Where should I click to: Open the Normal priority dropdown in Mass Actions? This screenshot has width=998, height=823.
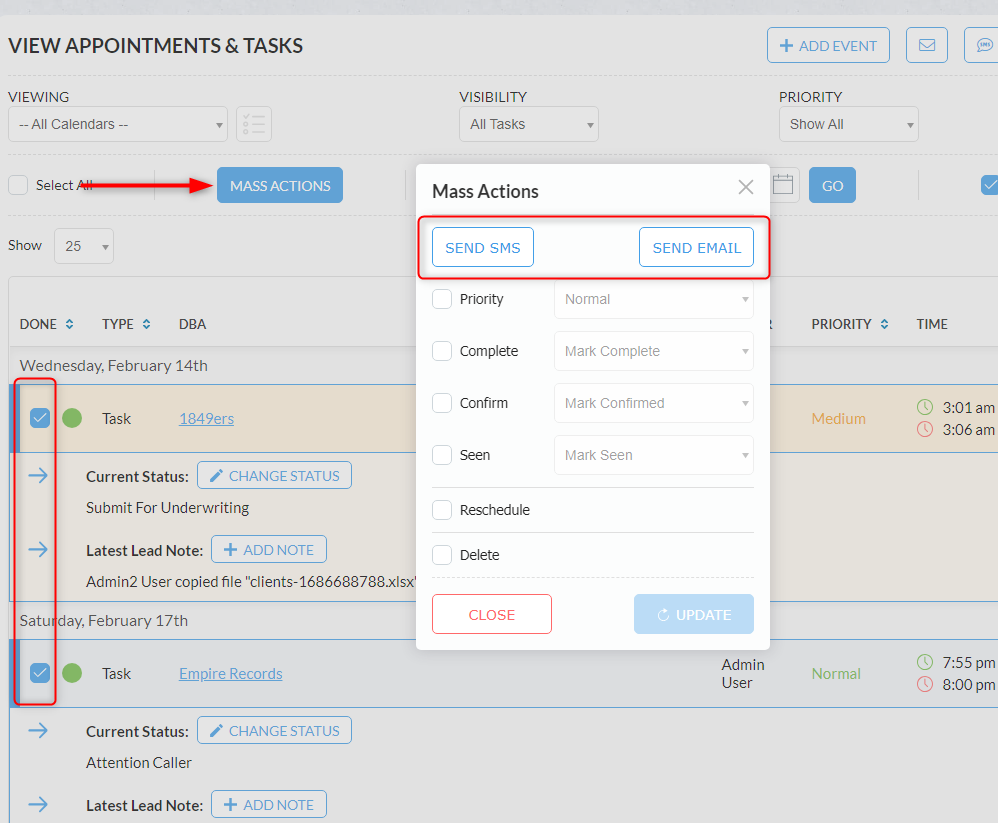[x=654, y=299]
